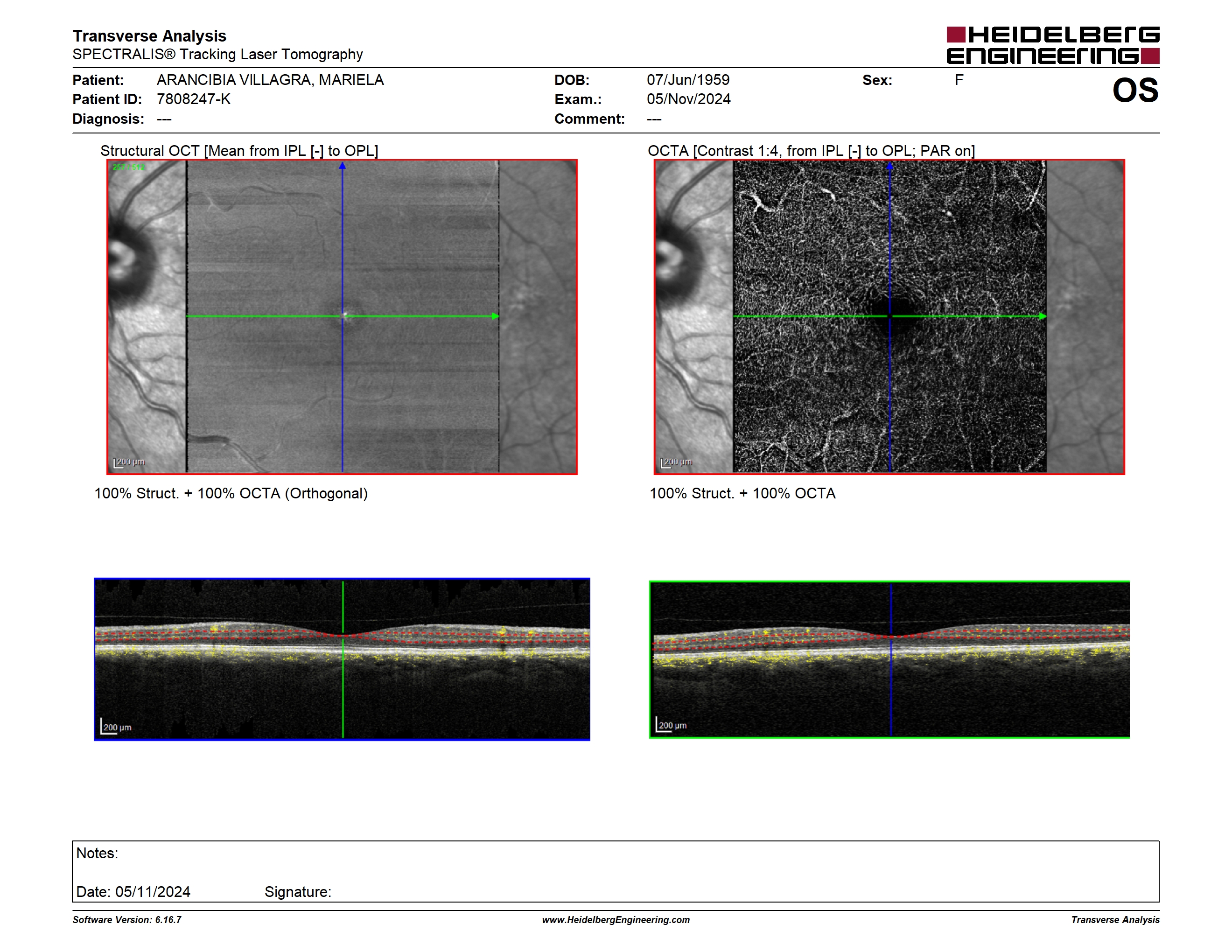1232x952 pixels.
Task: Click the Exam date '05/Nov/2024'
Action: 688,99
